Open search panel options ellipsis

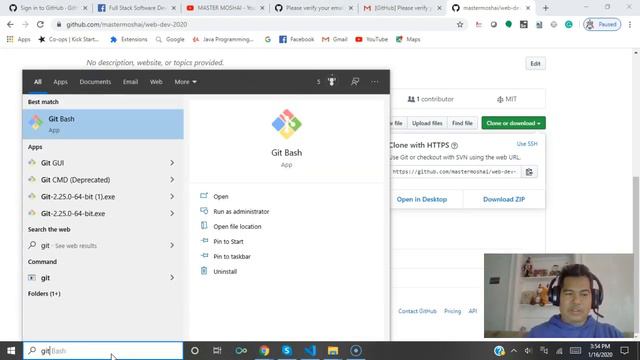(x=374, y=82)
